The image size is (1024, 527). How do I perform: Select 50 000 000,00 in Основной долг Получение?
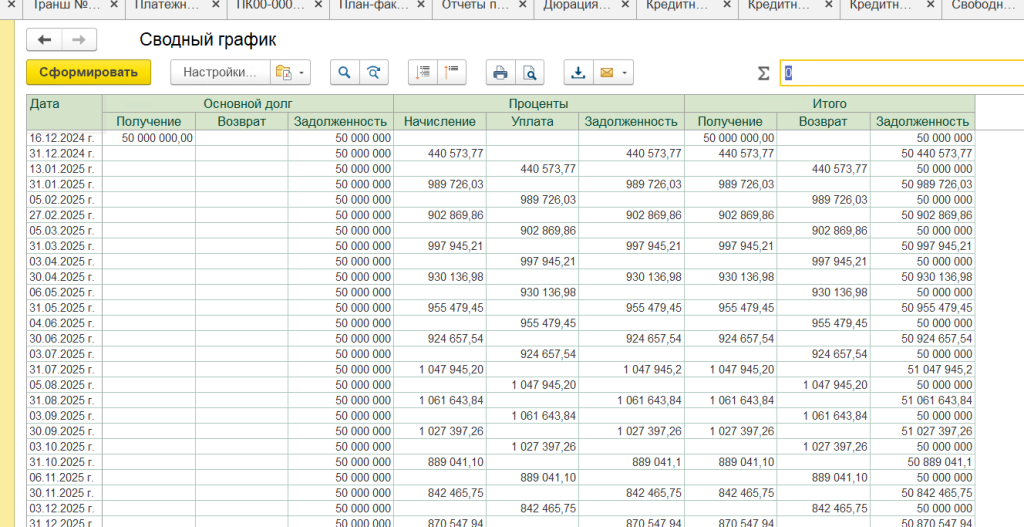click(x=149, y=138)
